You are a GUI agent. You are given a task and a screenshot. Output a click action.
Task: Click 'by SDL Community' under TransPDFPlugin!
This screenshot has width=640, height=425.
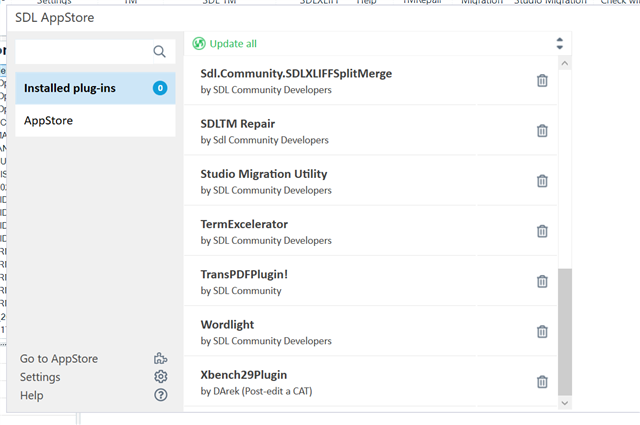[241, 291]
